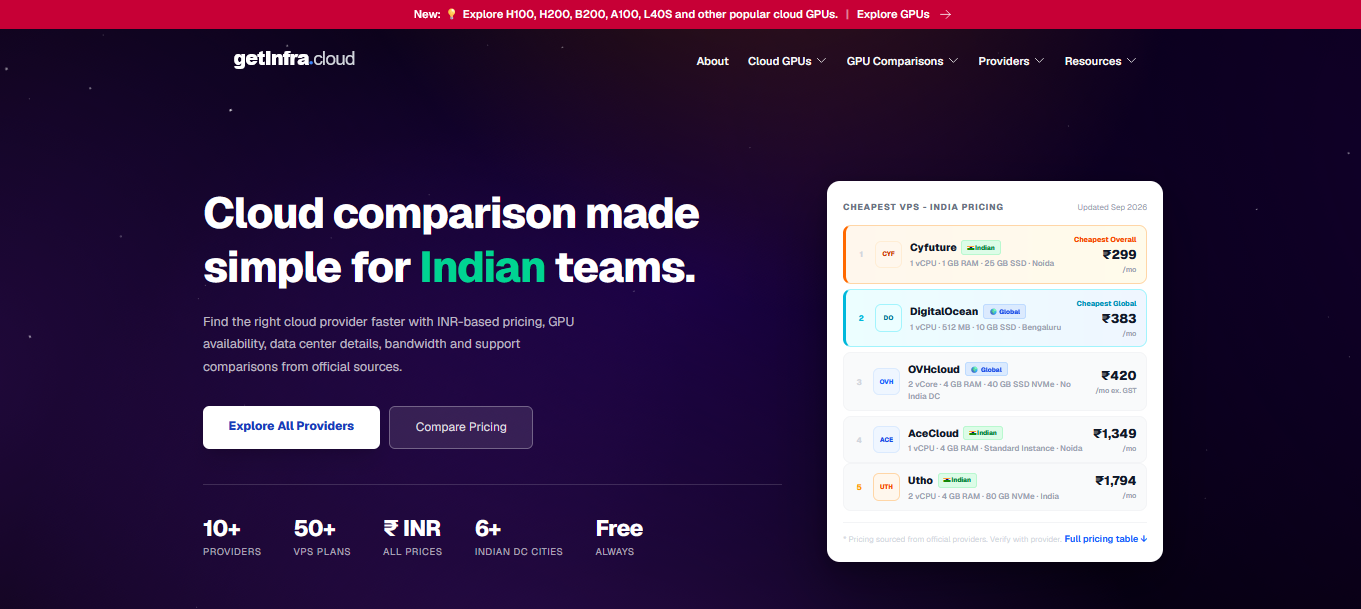Select the OVHcloud name in the pricing list
The width and height of the screenshot is (1361, 609).
(934, 369)
